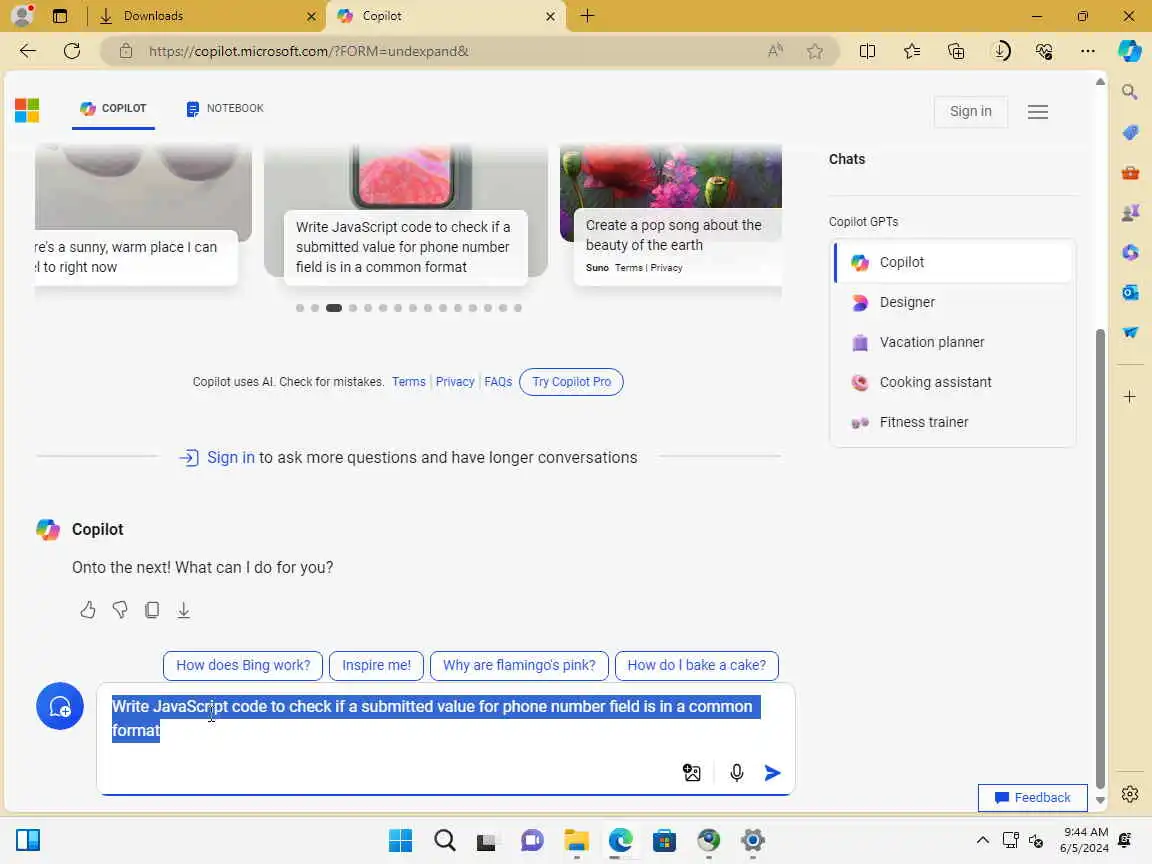Open the Outlook icon in Edge sidebar
The image size is (1152, 864).
pyautogui.click(x=1130, y=292)
